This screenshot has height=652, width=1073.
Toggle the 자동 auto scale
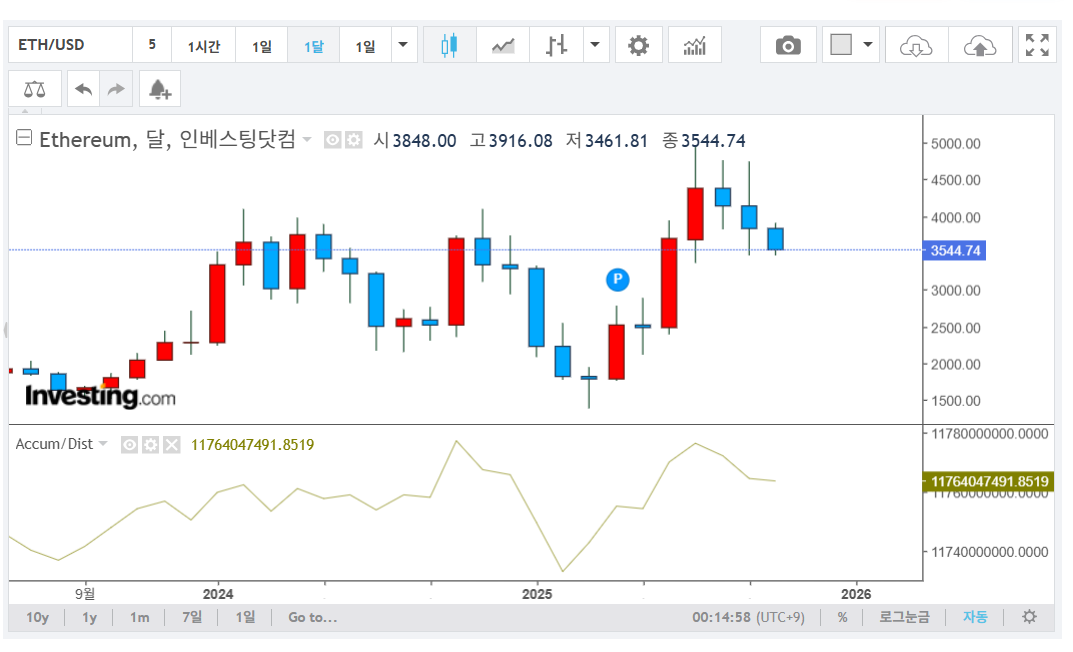(975, 617)
